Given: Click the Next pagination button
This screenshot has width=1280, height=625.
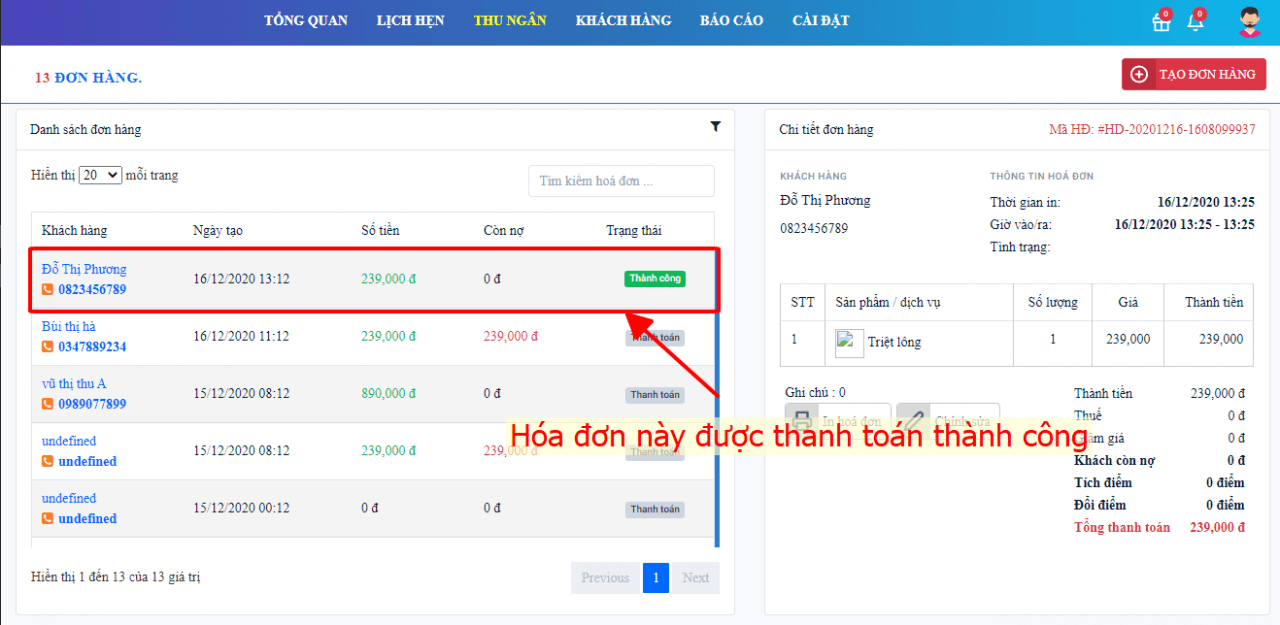Looking at the screenshot, I should click(695, 578).
